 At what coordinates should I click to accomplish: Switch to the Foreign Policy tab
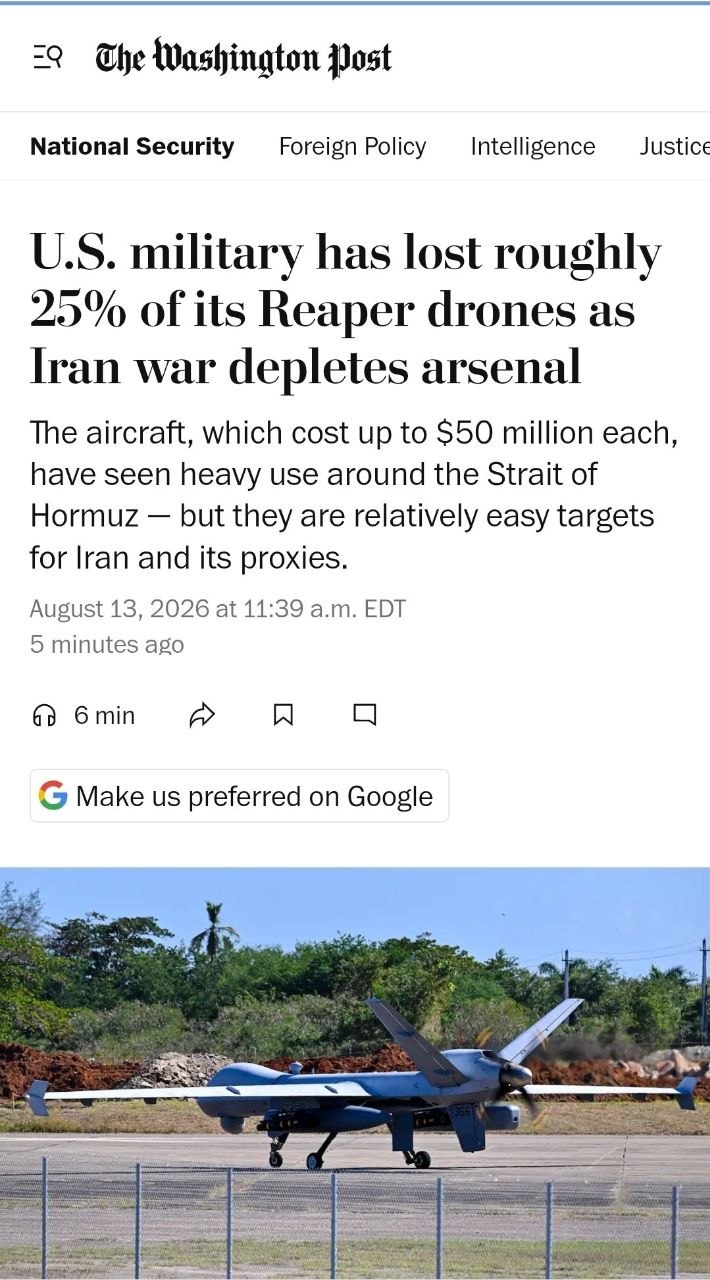352,146
